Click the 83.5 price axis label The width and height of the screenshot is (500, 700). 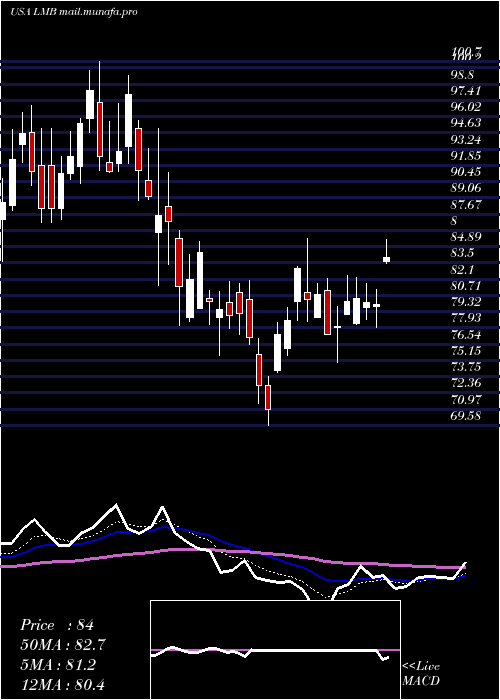click(x=462, y=253)
